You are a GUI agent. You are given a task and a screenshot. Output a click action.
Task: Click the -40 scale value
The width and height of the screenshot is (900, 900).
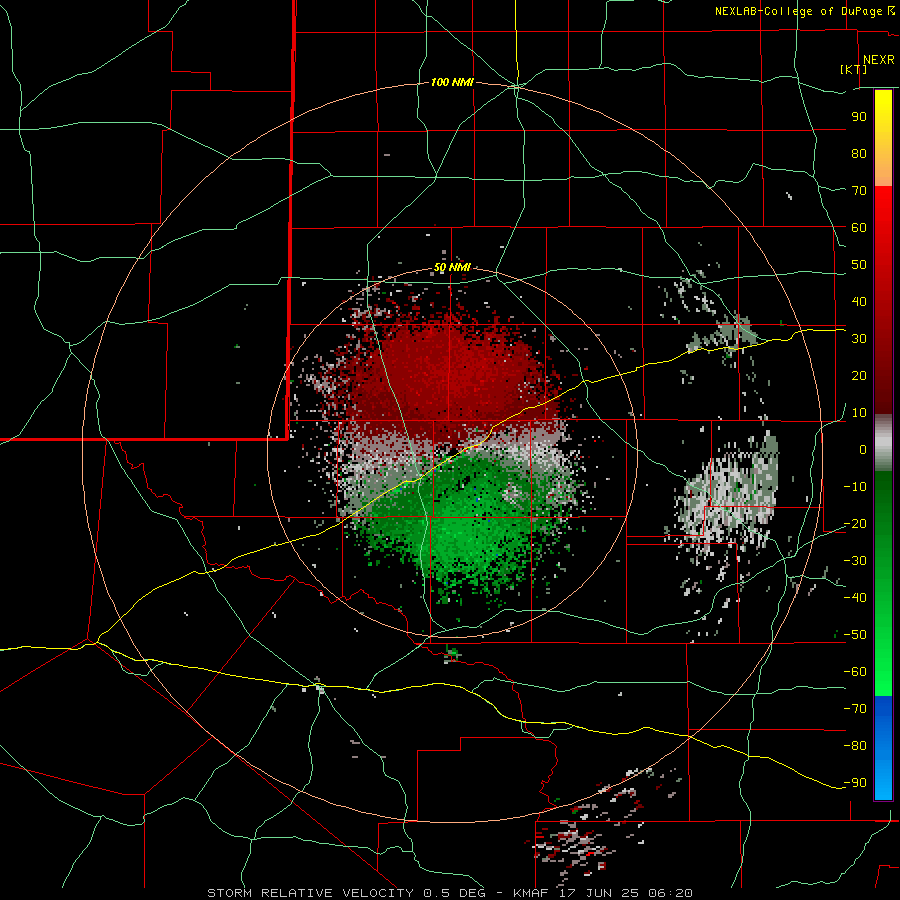(855, 598)
